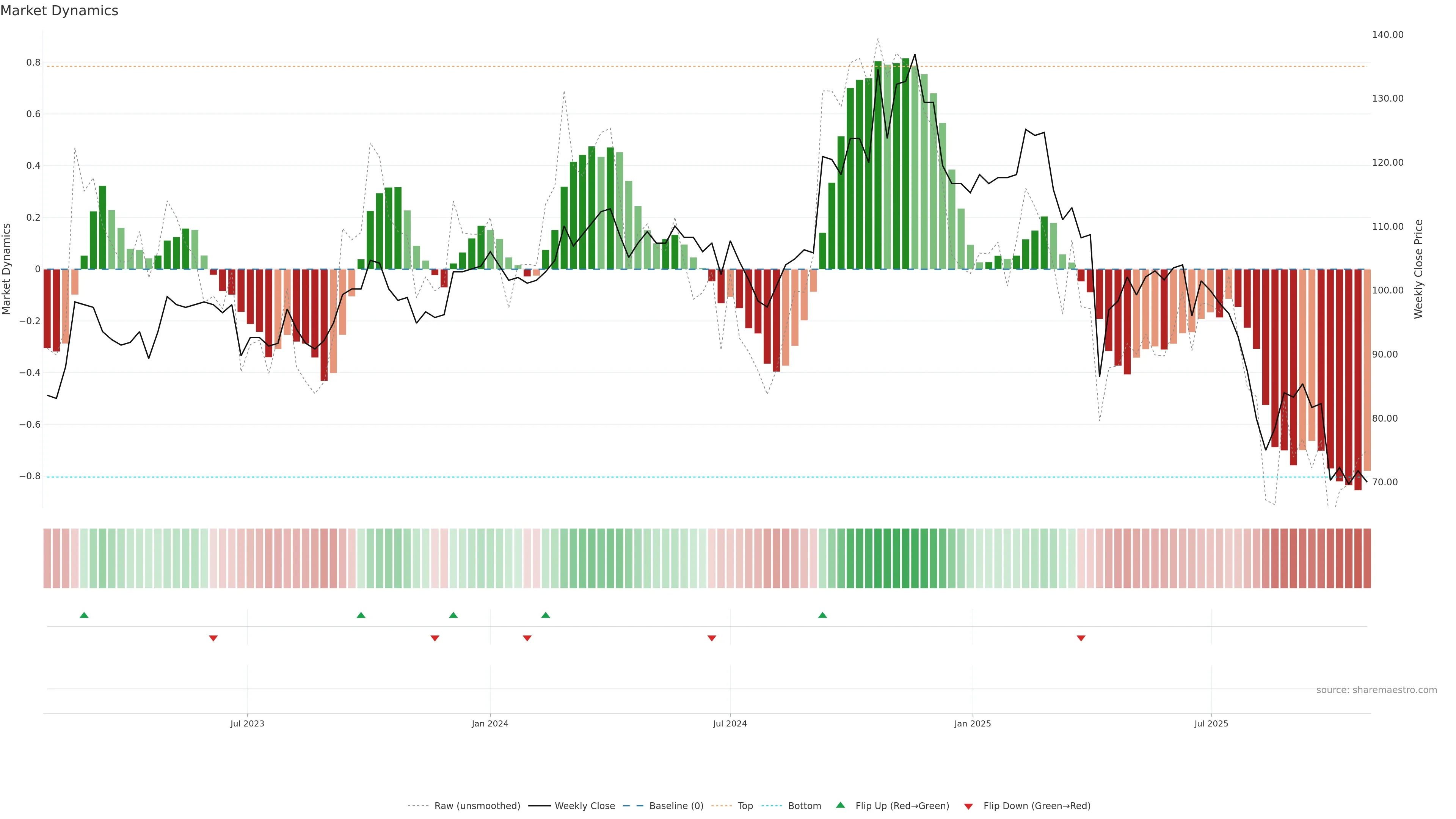The width and height of the screenshot is (1456, 819).
Task: Click the red Flip Down marker just before Jul 2024
Action: pos(712,638)
